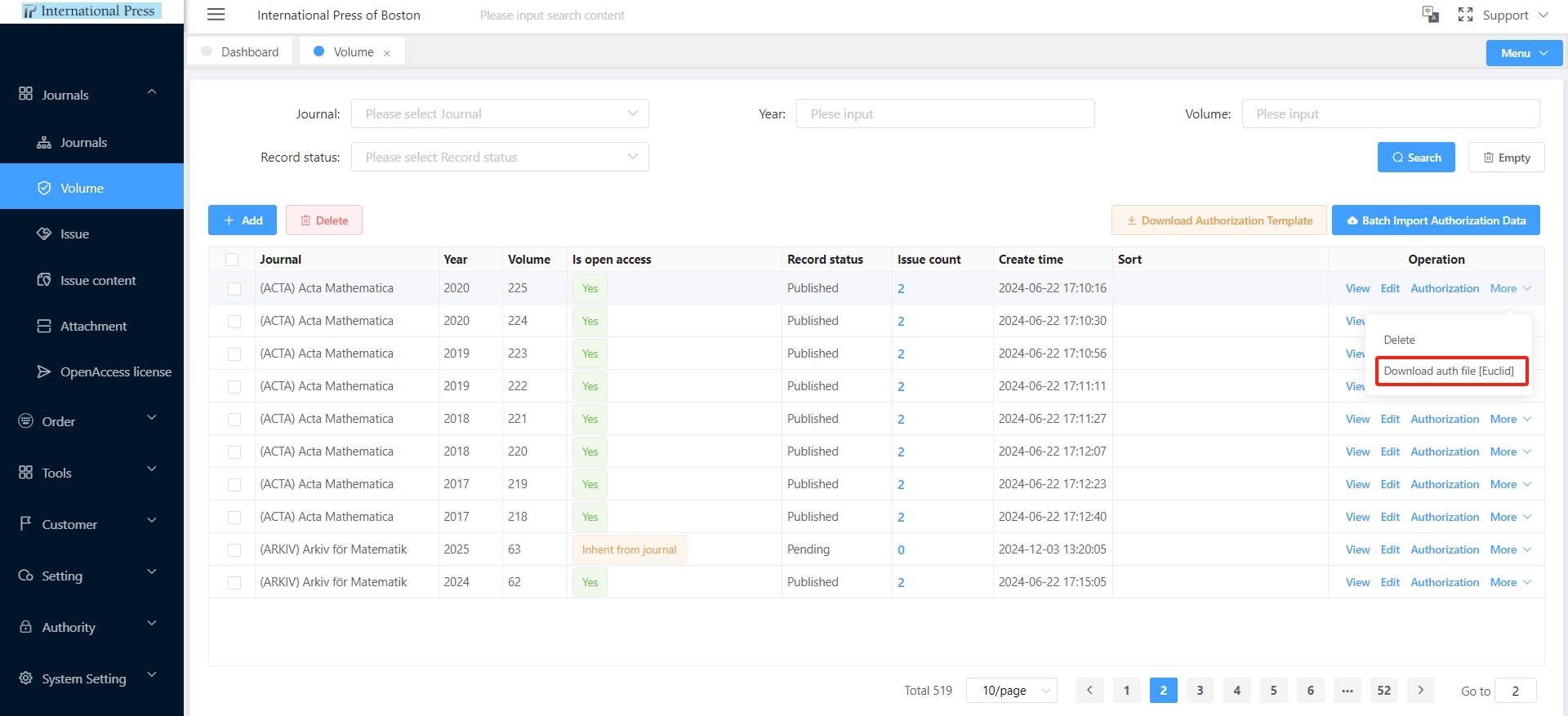
Task: Open the Attachment page in sidebar
Action: point(91,326)
